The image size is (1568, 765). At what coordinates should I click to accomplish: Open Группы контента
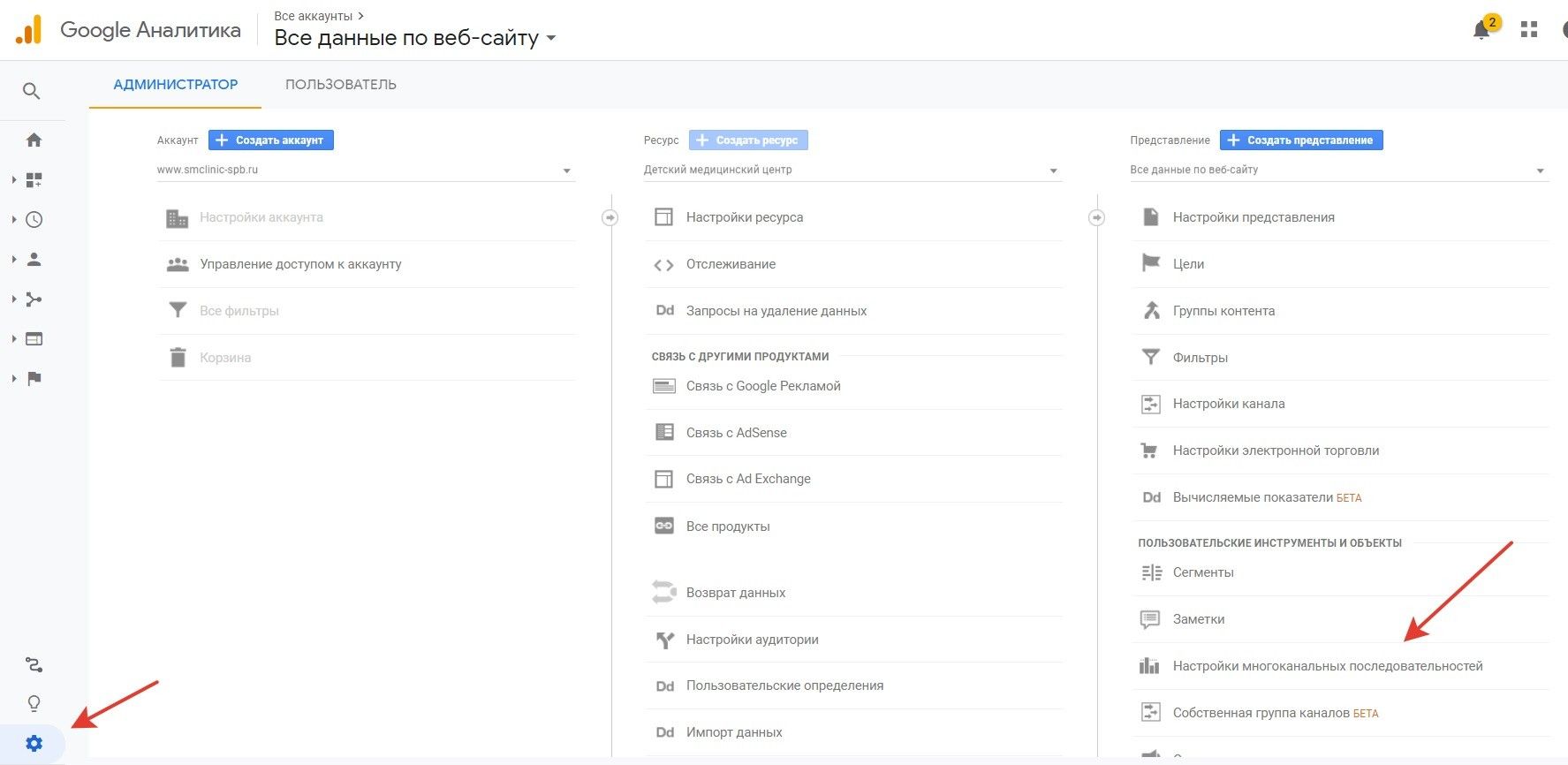coord(1223,311)
